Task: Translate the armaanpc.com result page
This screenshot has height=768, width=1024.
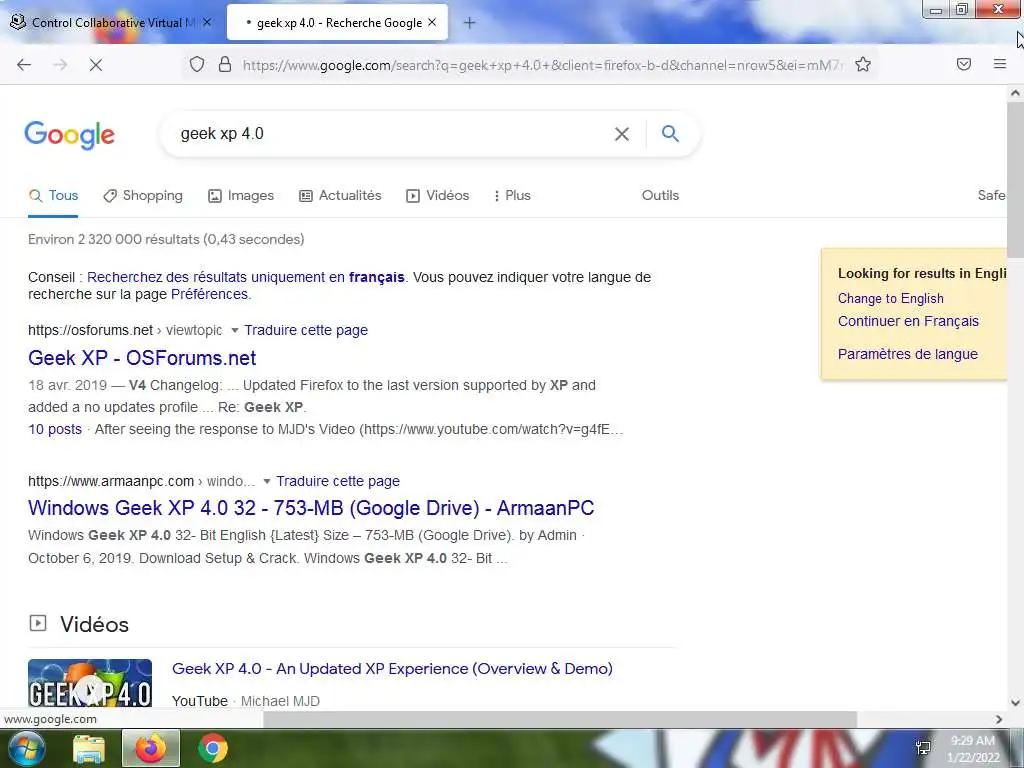Action: click(338, 481)
